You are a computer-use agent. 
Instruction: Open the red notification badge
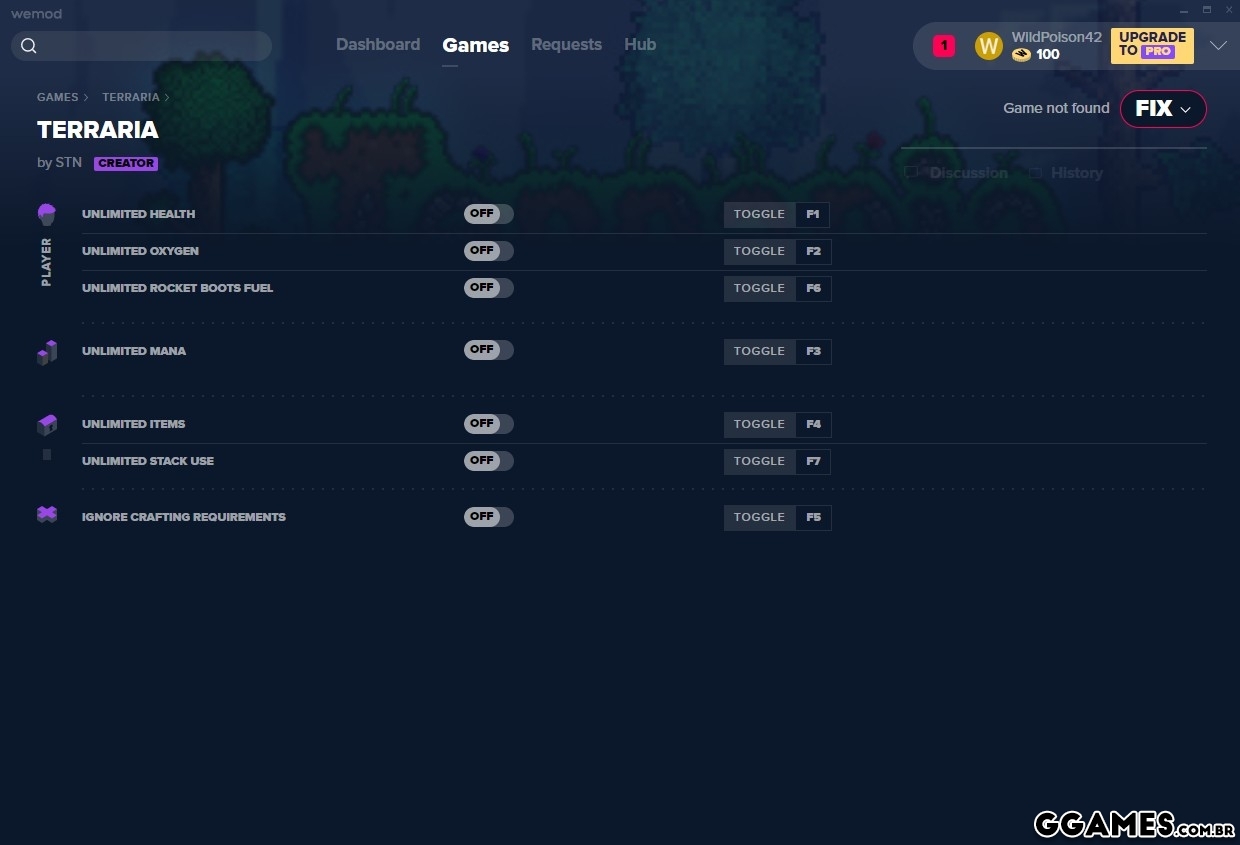(x=943, y=46)
